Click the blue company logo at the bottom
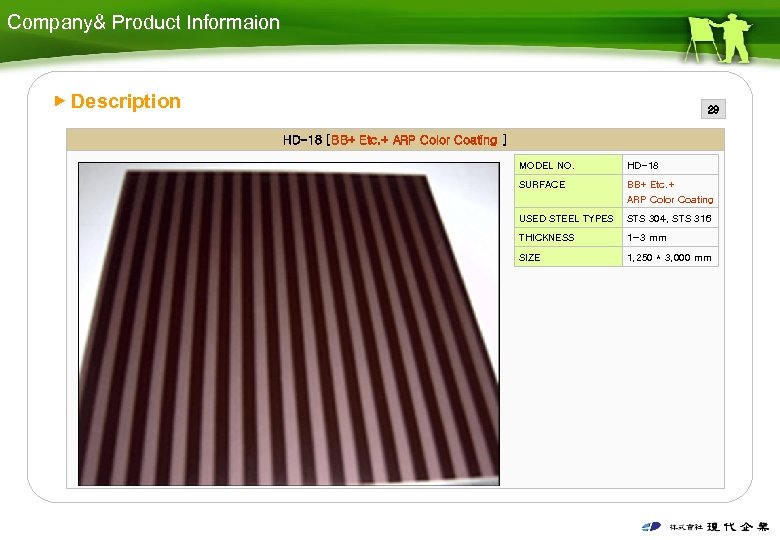The width and height of the screenshot is (780, 540). [651, 527]
